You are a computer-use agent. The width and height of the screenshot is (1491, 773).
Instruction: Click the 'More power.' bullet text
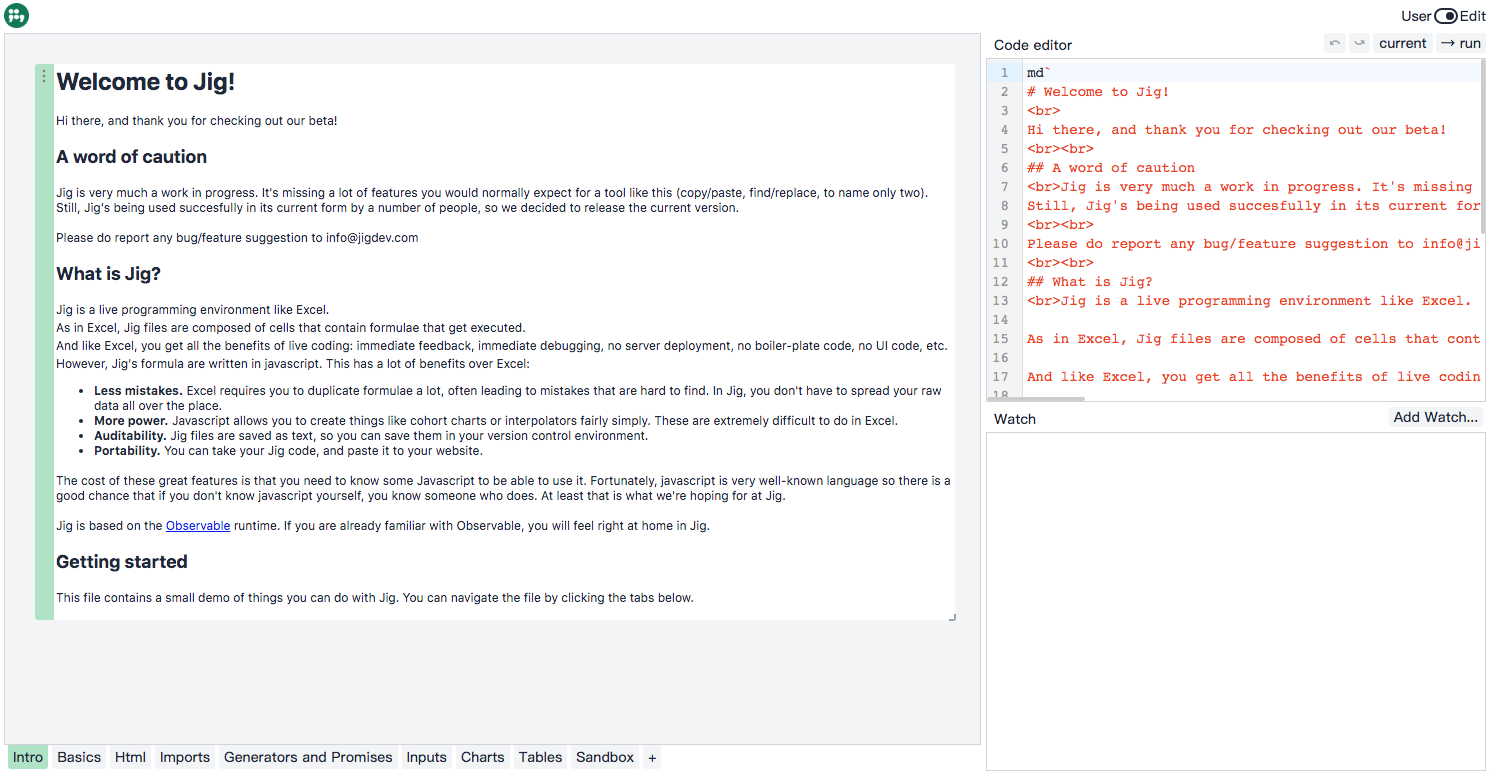[131, 421]
